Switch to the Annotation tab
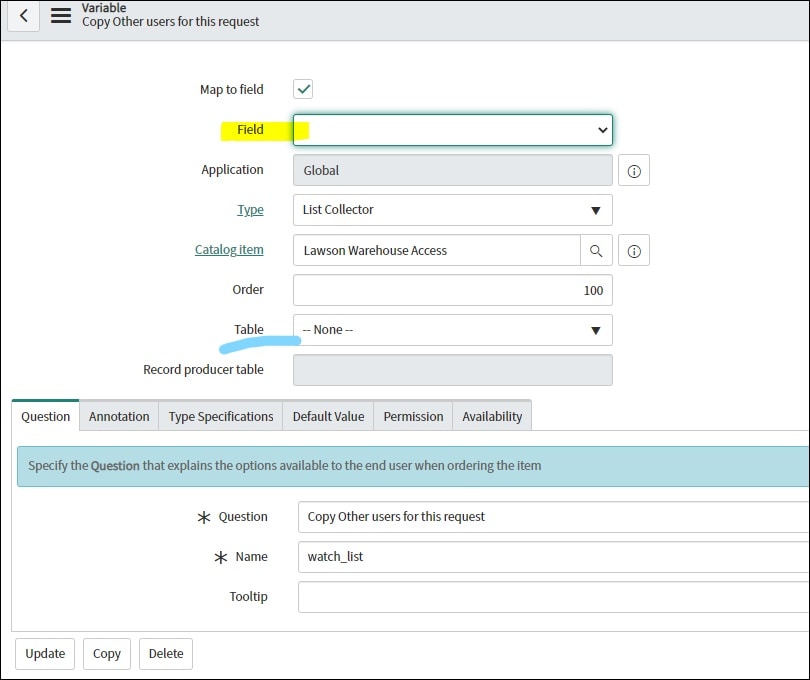 [119, 416]
